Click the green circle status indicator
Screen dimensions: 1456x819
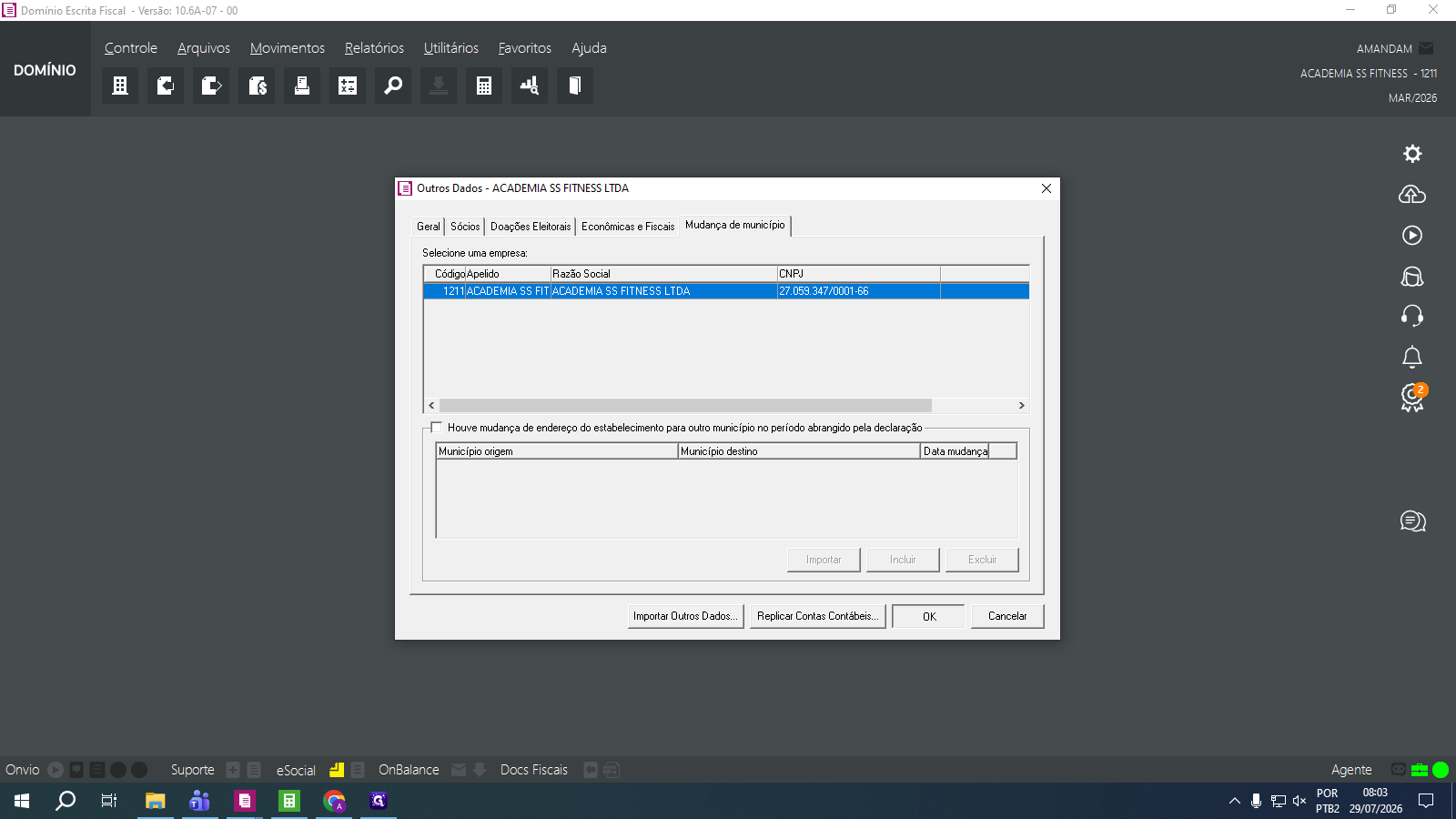tap(1441, 770)
